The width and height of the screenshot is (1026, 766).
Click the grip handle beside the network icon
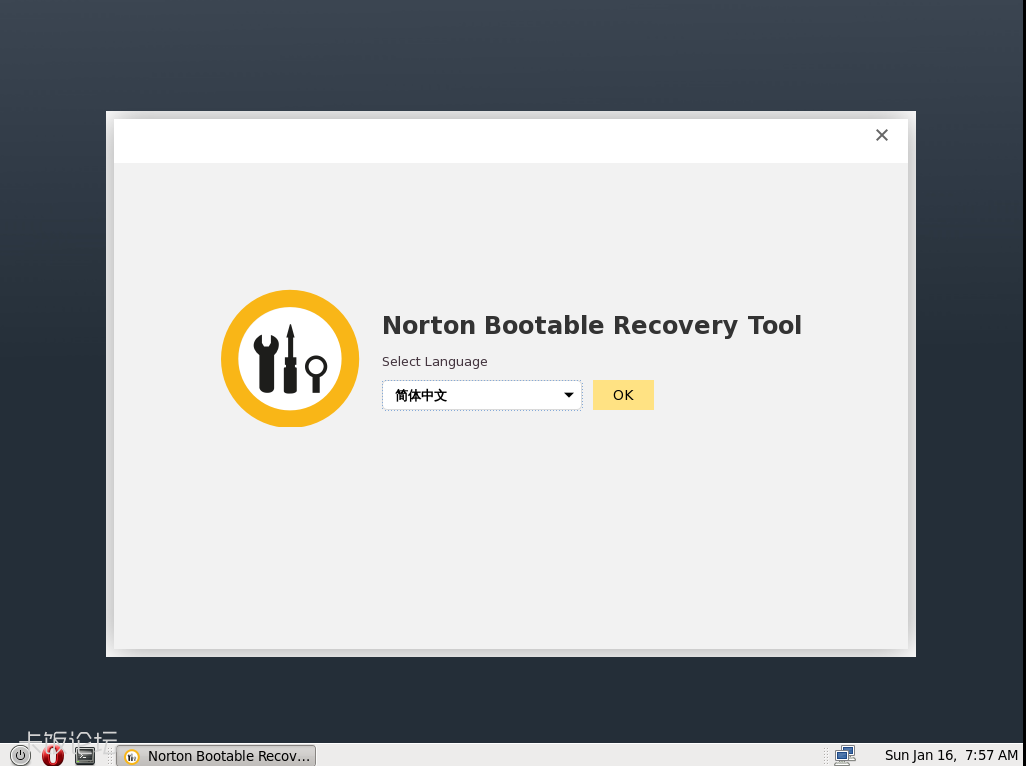point(824,755)
